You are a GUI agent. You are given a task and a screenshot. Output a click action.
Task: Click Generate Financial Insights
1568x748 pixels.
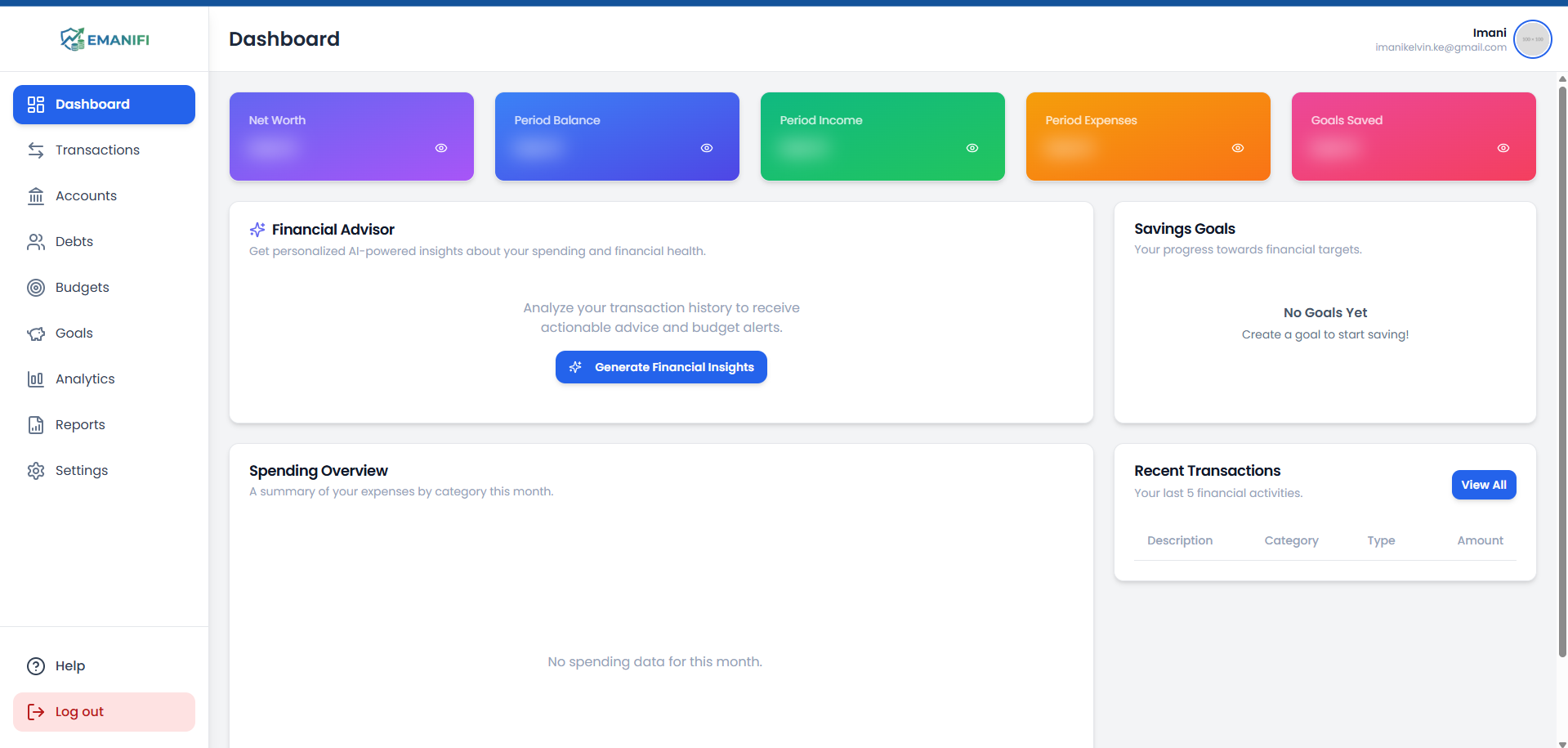pyautogui.click(x=660, y=366)
